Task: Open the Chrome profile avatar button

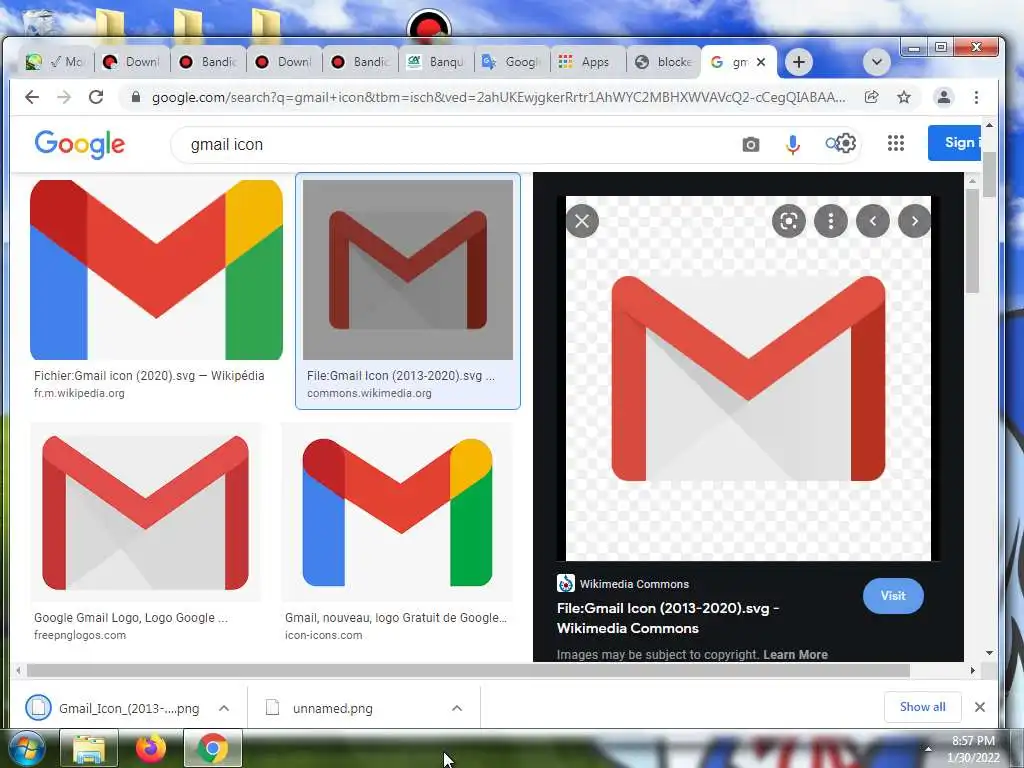Action: point(944,97)
